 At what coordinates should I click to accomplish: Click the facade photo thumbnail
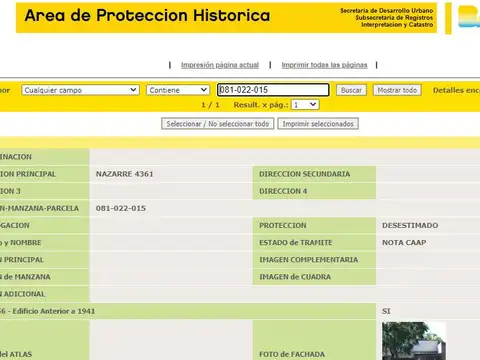[414, 341]
